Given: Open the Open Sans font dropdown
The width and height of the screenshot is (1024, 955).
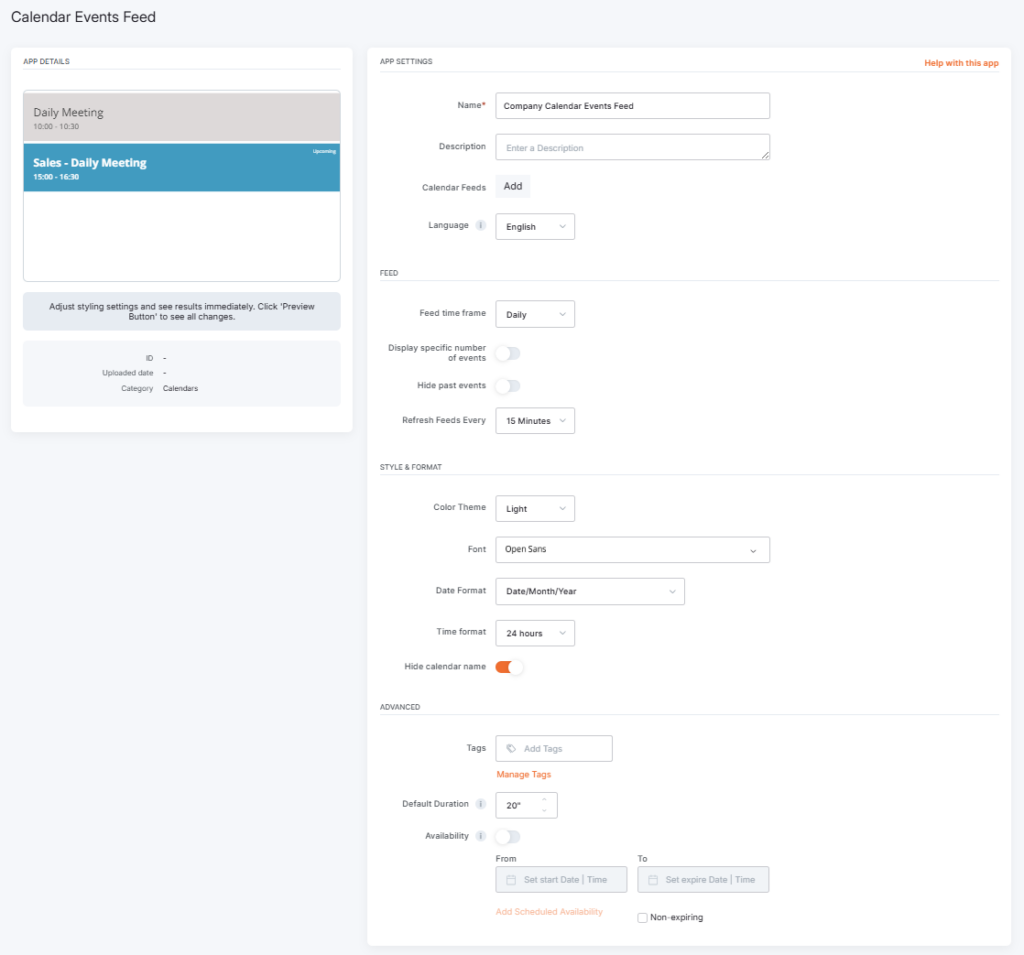Looking at the screenshot, I should 632,549.
